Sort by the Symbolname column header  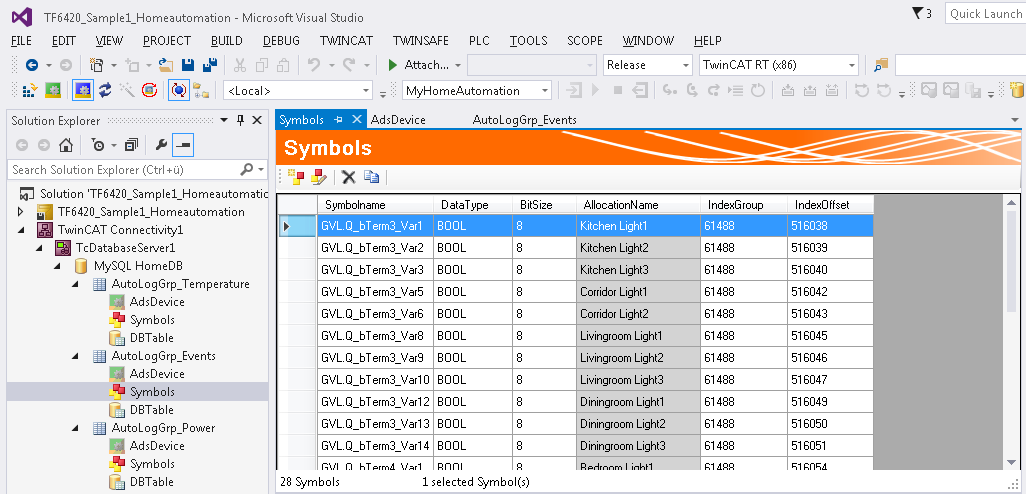[376, 205]
